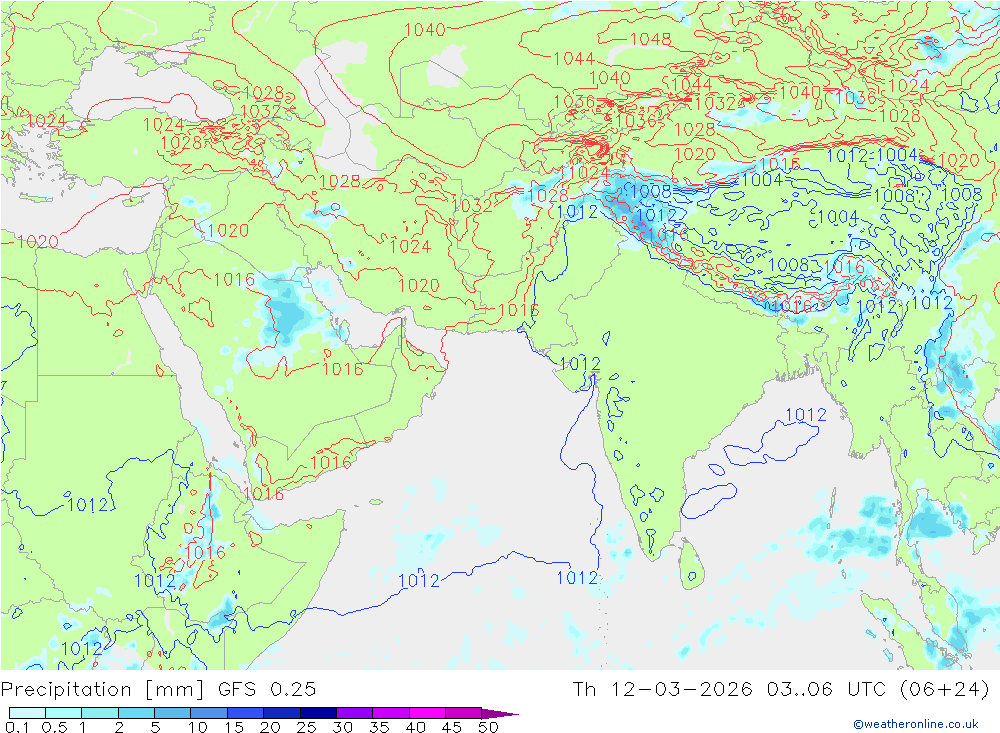Screen dimensions: 1000x733
Task: Click the red '1048' isobar label
Action: [x=650, y=39]
